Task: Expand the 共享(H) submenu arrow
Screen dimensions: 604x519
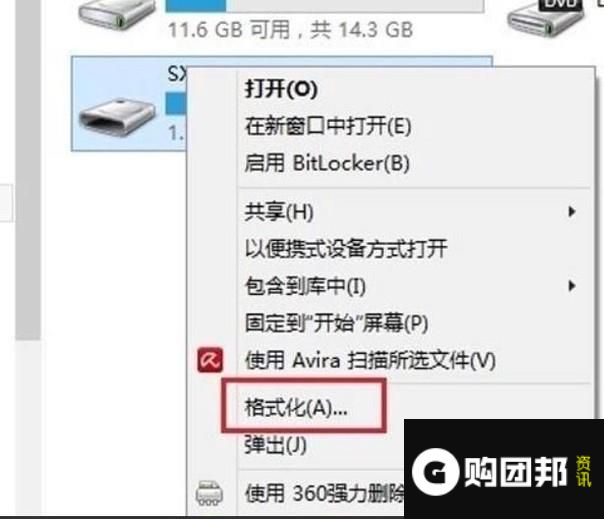Action: (572, 212)
